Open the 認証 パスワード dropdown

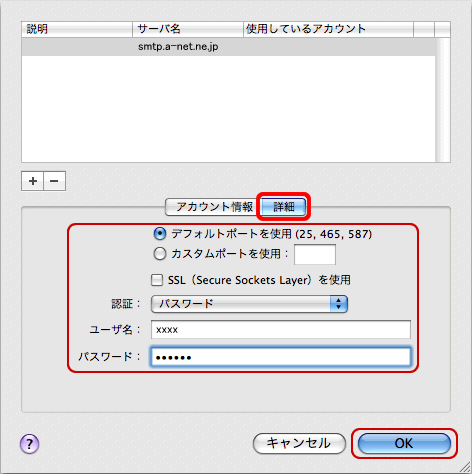click(249, 304)
